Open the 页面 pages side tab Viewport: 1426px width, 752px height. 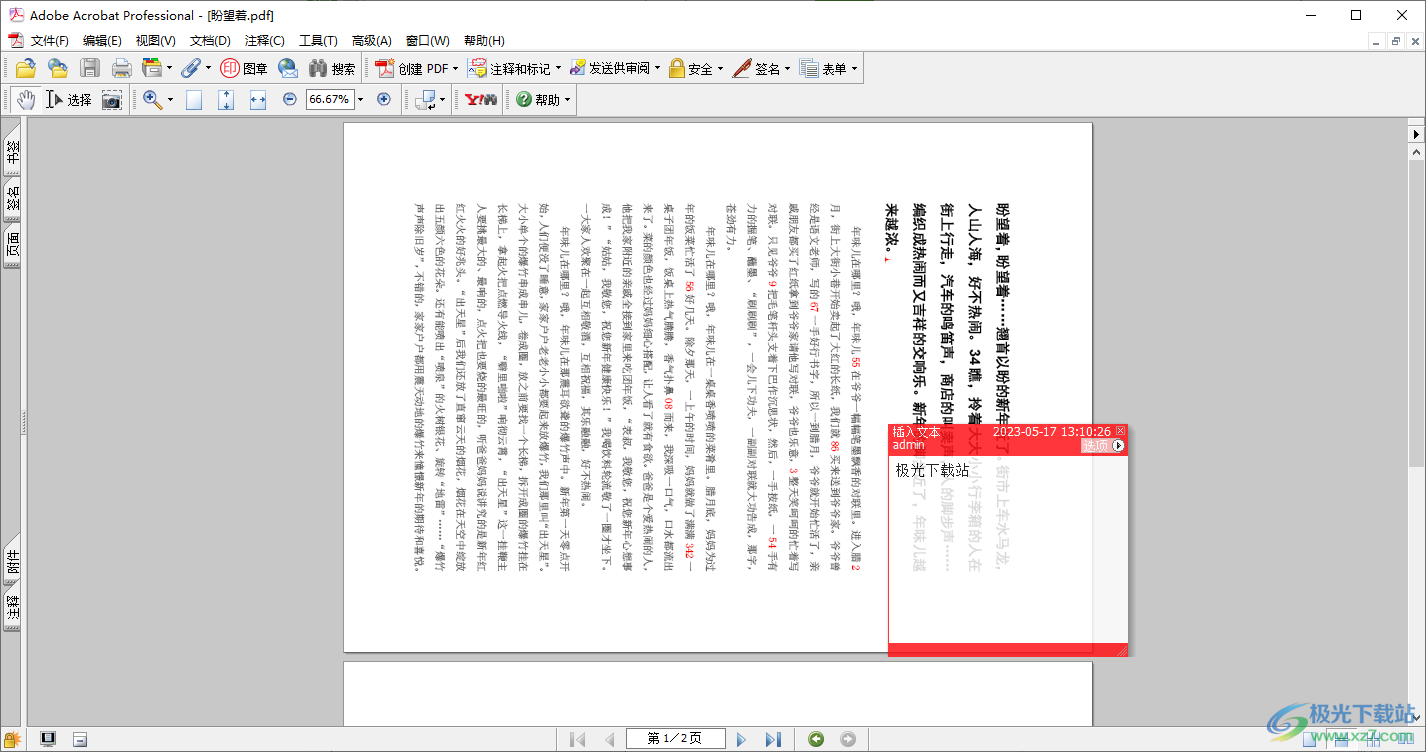pos(13,244)
